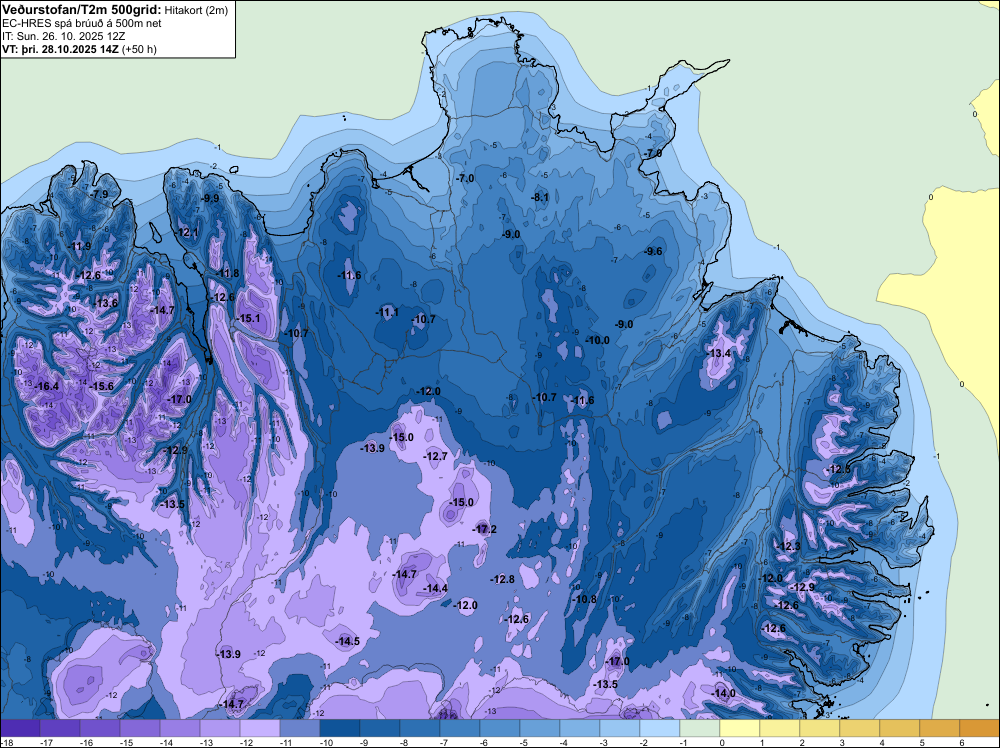Screen dimensions: 1000x748
Task: Click the -15.1 temperature reading
Action: pos(248,318)
